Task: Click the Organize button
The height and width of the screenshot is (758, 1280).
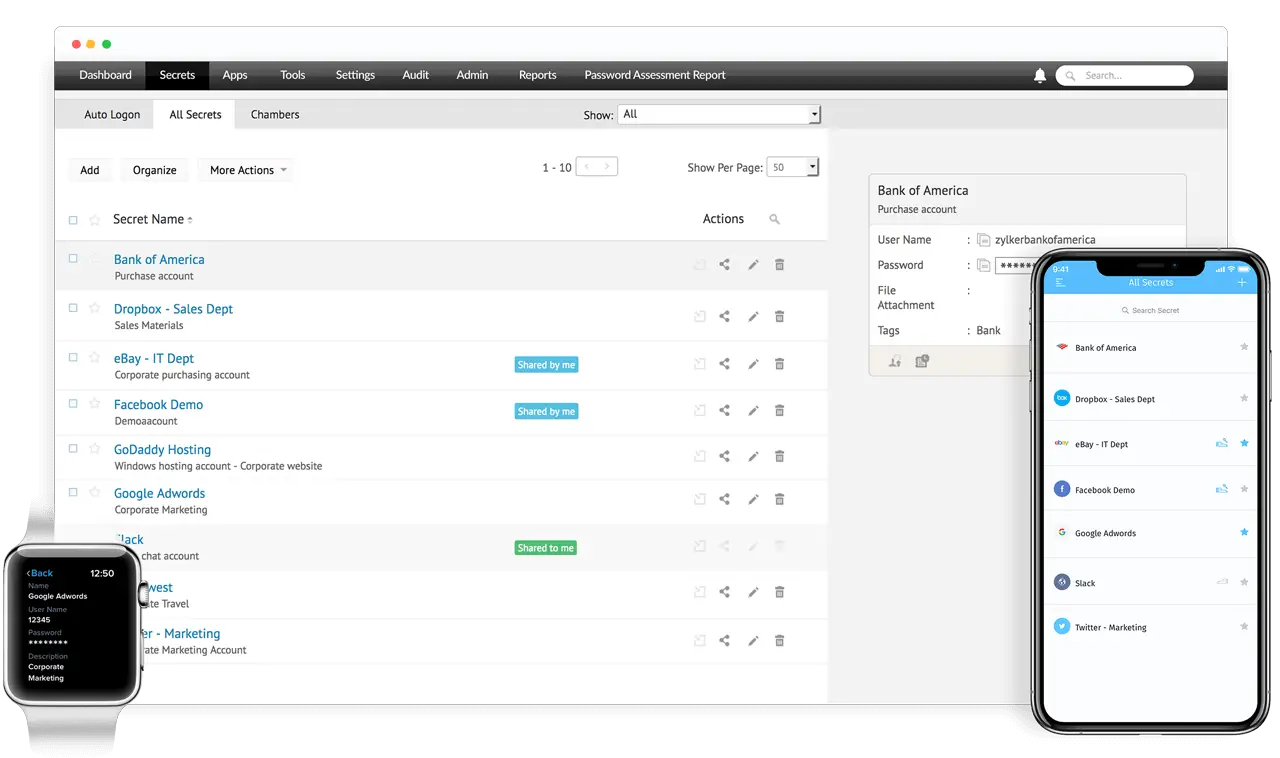Action: coord(155,170)
